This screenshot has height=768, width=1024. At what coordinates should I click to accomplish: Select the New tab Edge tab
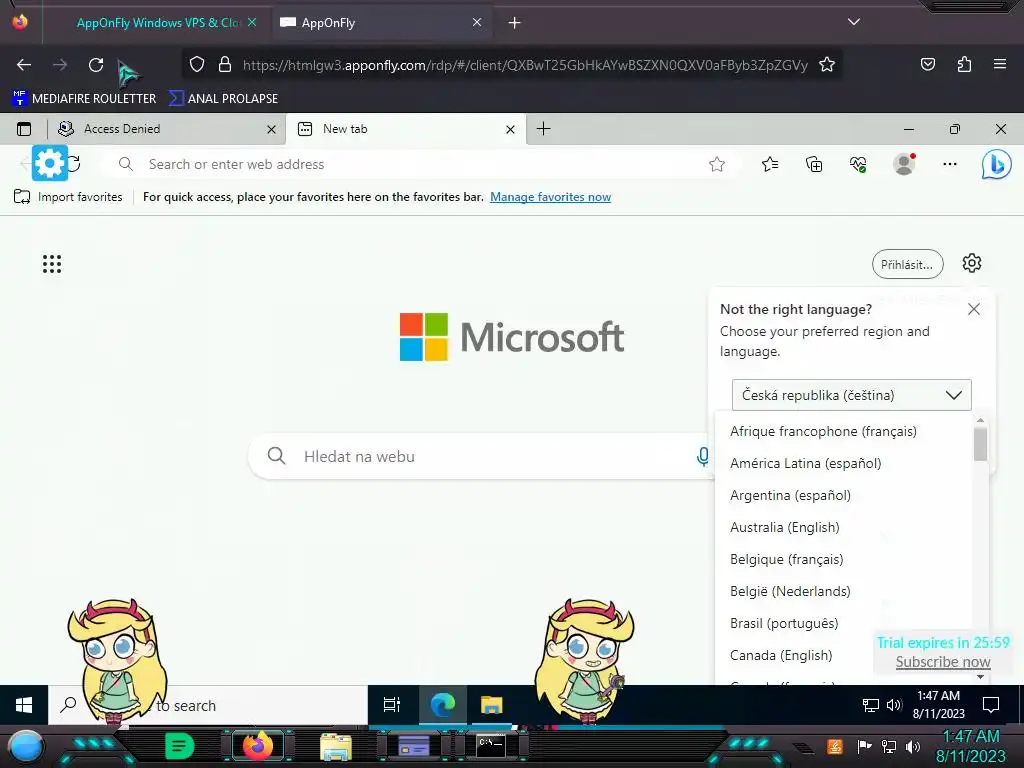point(405,129)
